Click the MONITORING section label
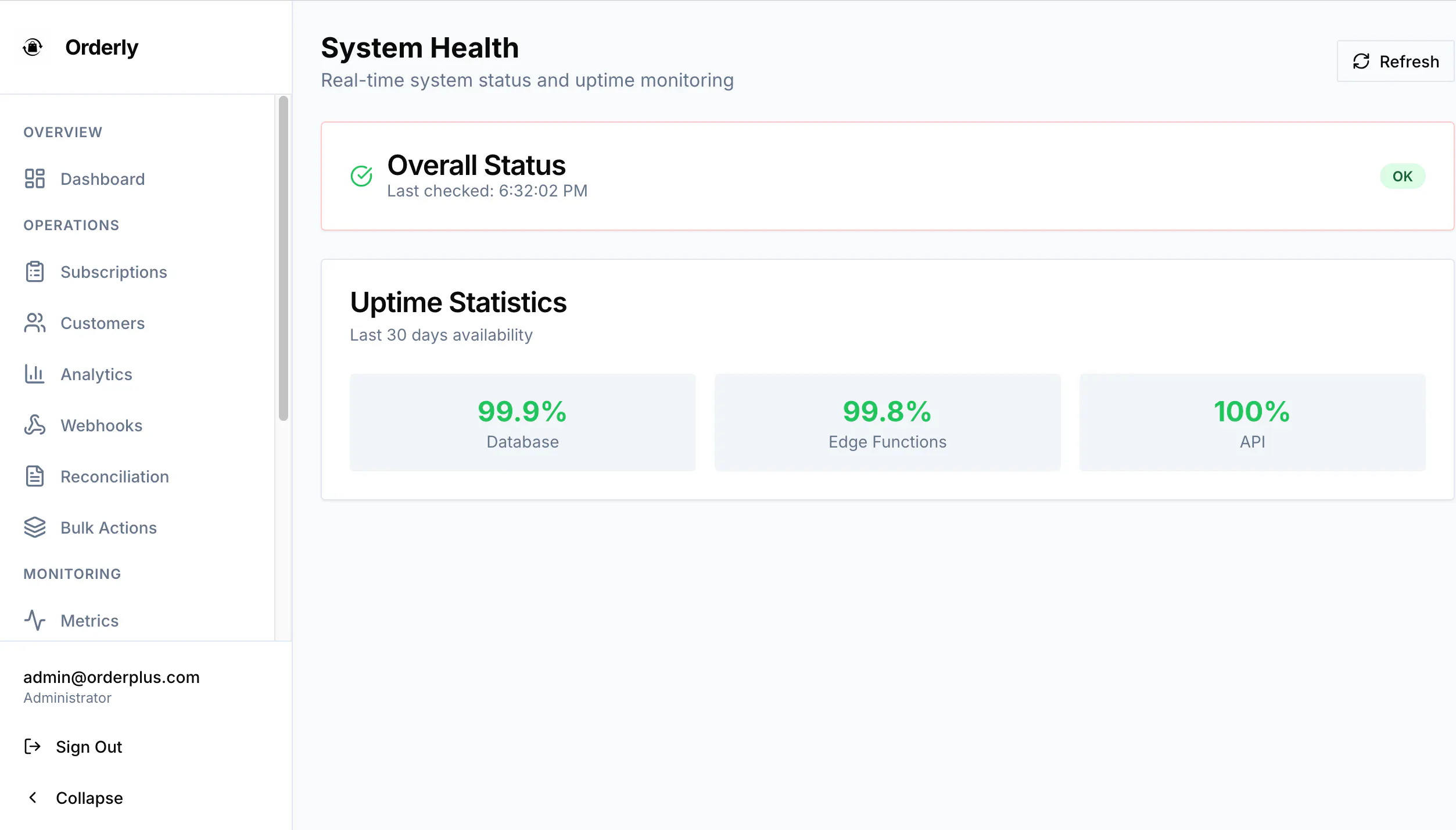This screenshot has height=830, width=1456. [x=72, y=574]
